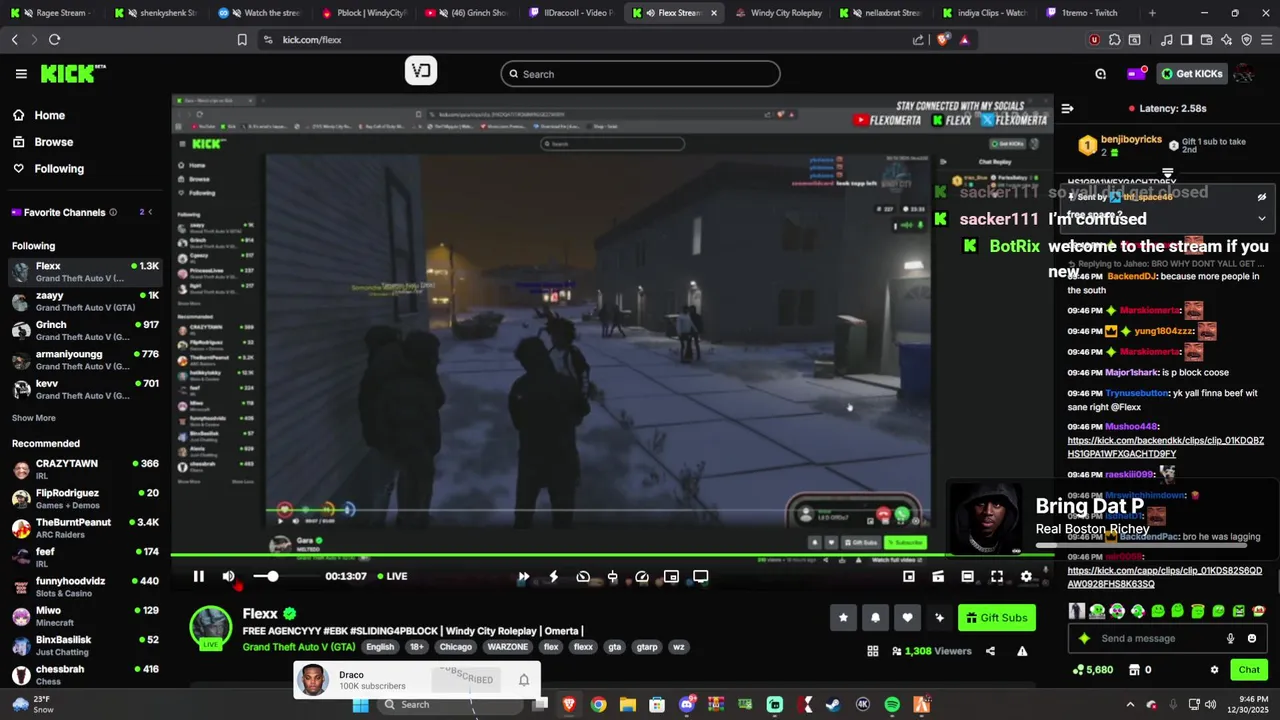Open player settings gear
This screenshot has height=720, width=1280.
point(1026,576)
